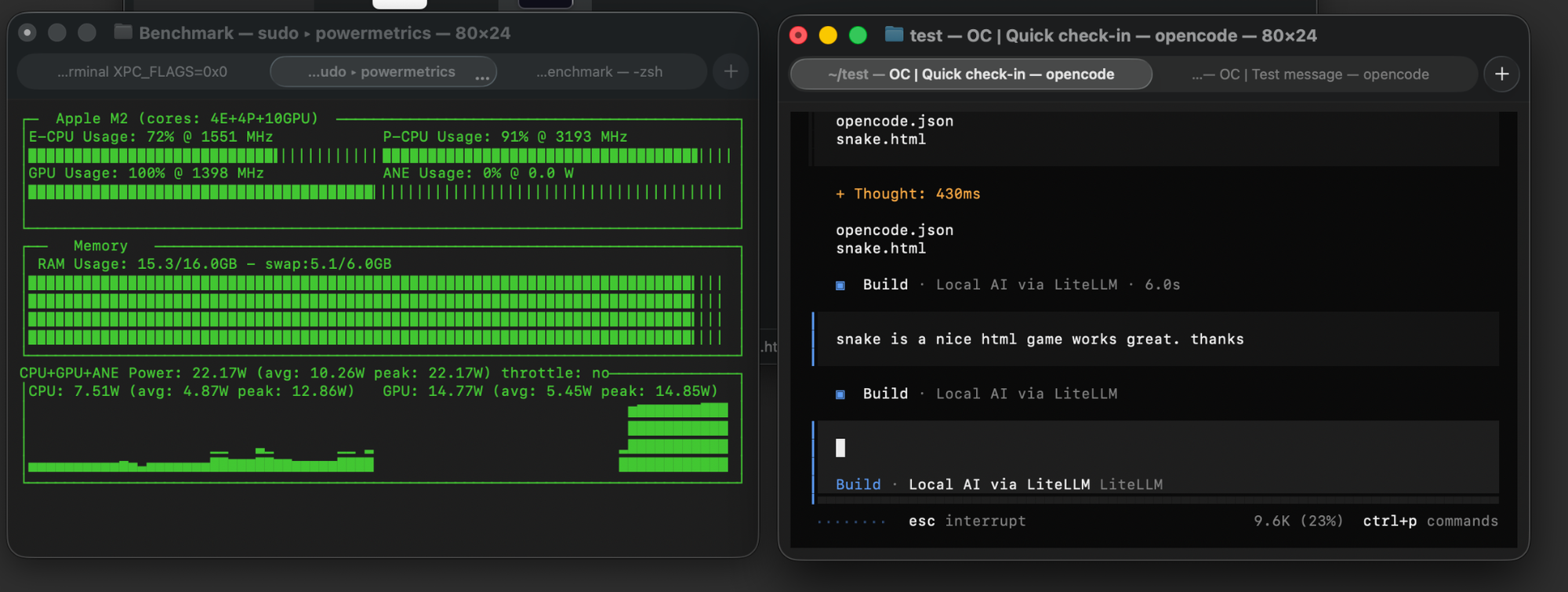
Task: Add a new tab in test opencode window
Action: [x=1501, y=74]
